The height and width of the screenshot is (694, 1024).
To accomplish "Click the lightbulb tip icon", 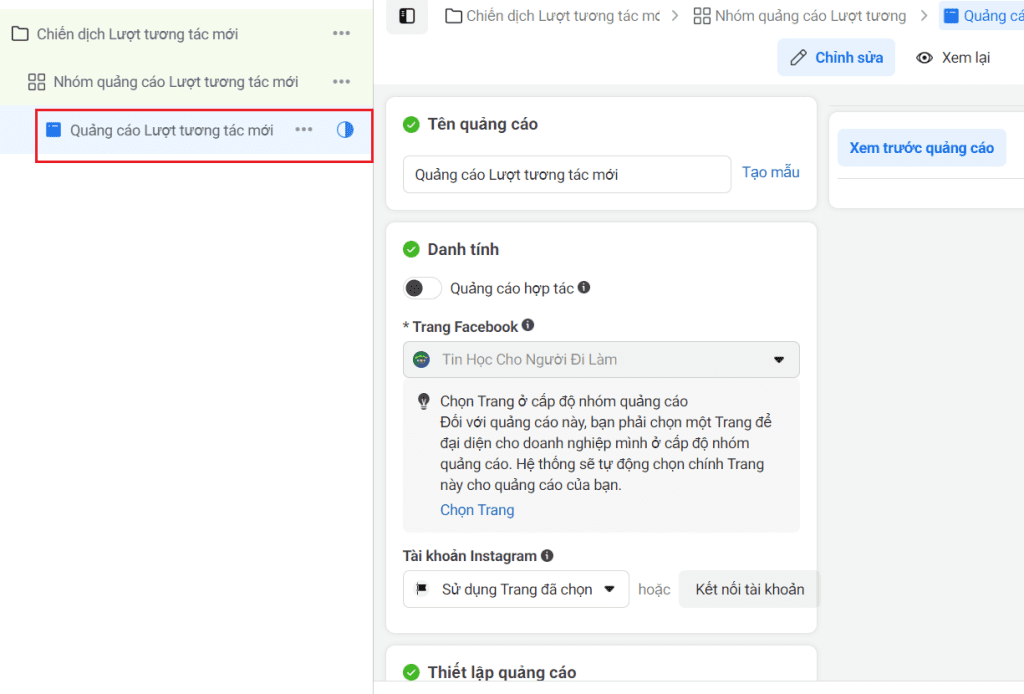I will click(424, 401).
